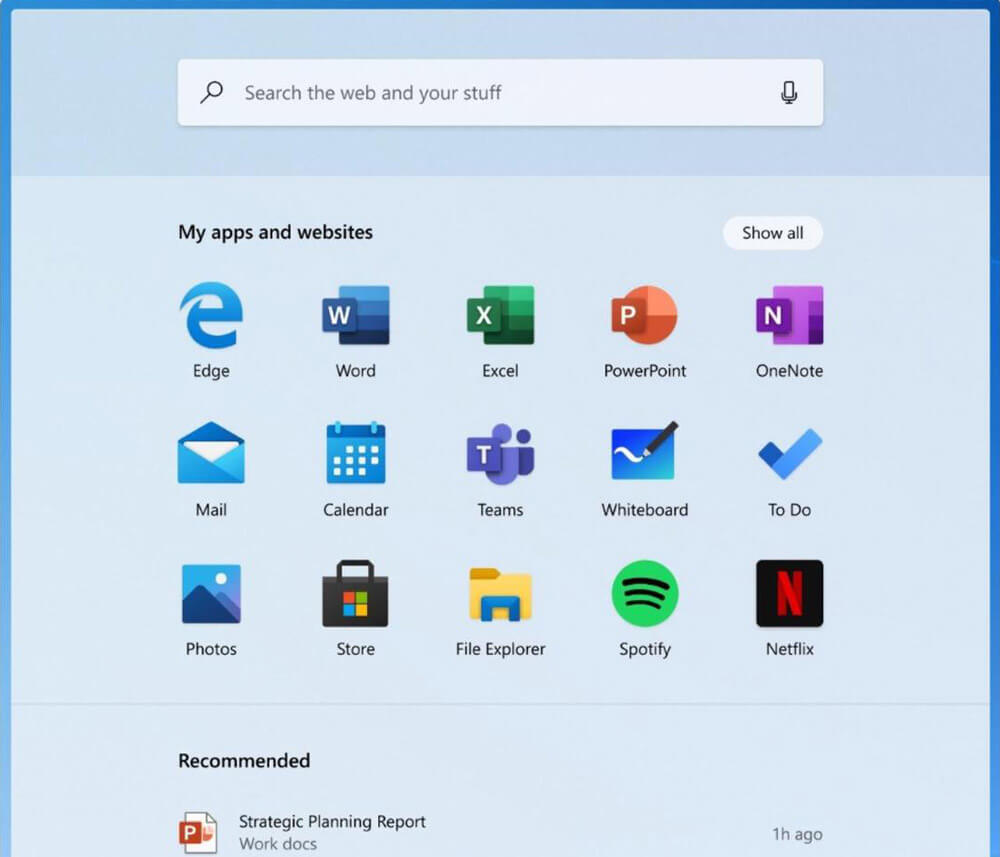Viewport: 1000px width, 857px height.
Task: Open File Explorer icon
Action: click(x=500, y=594)
